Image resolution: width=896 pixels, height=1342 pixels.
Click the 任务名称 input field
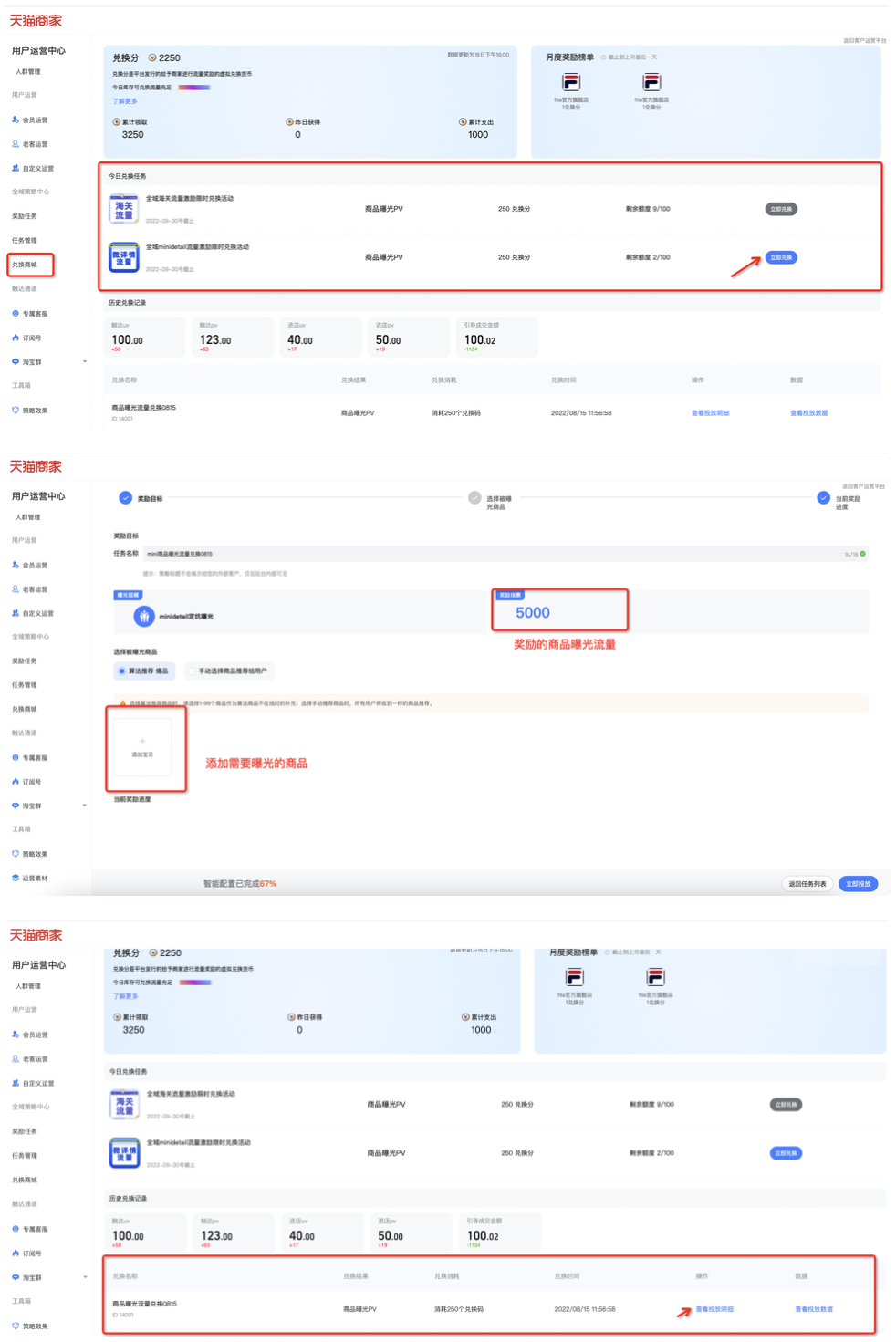493,554
